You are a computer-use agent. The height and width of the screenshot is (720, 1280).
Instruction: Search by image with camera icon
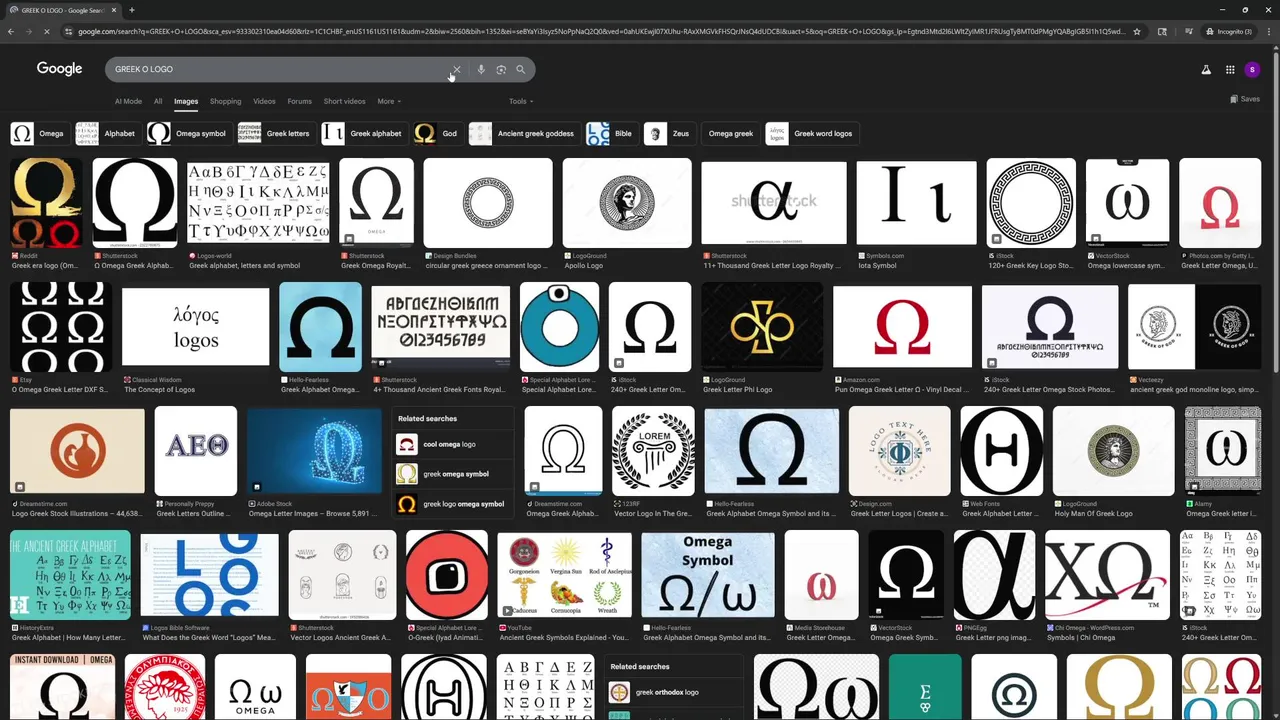click(x=501, y=70)
